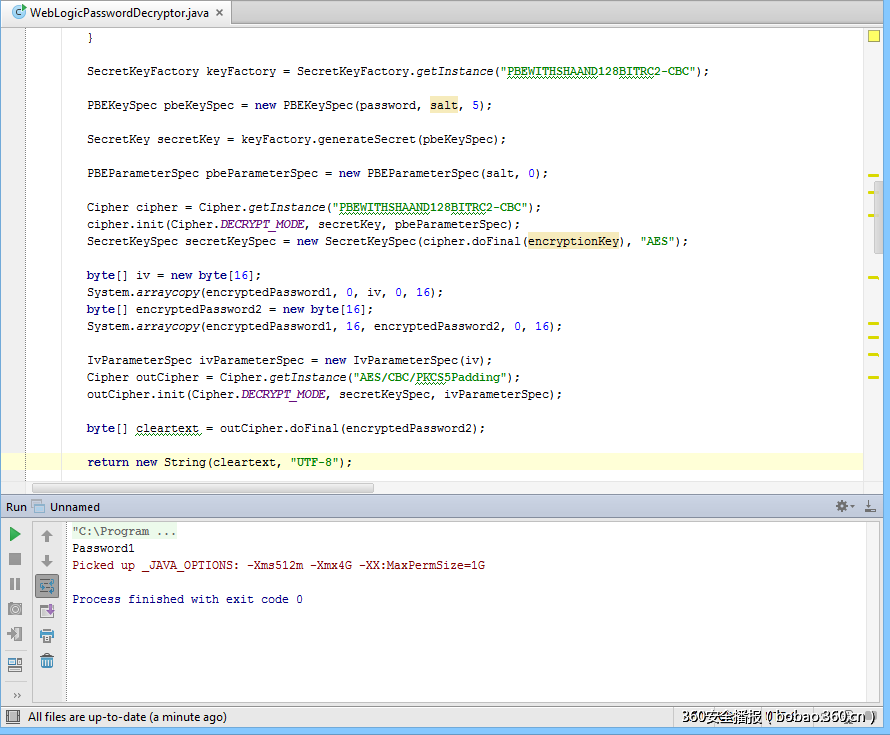Viewport: 890px width, 735px height.
Task: Click the highlighted encryptionKey argument
Action: [573, 241]
